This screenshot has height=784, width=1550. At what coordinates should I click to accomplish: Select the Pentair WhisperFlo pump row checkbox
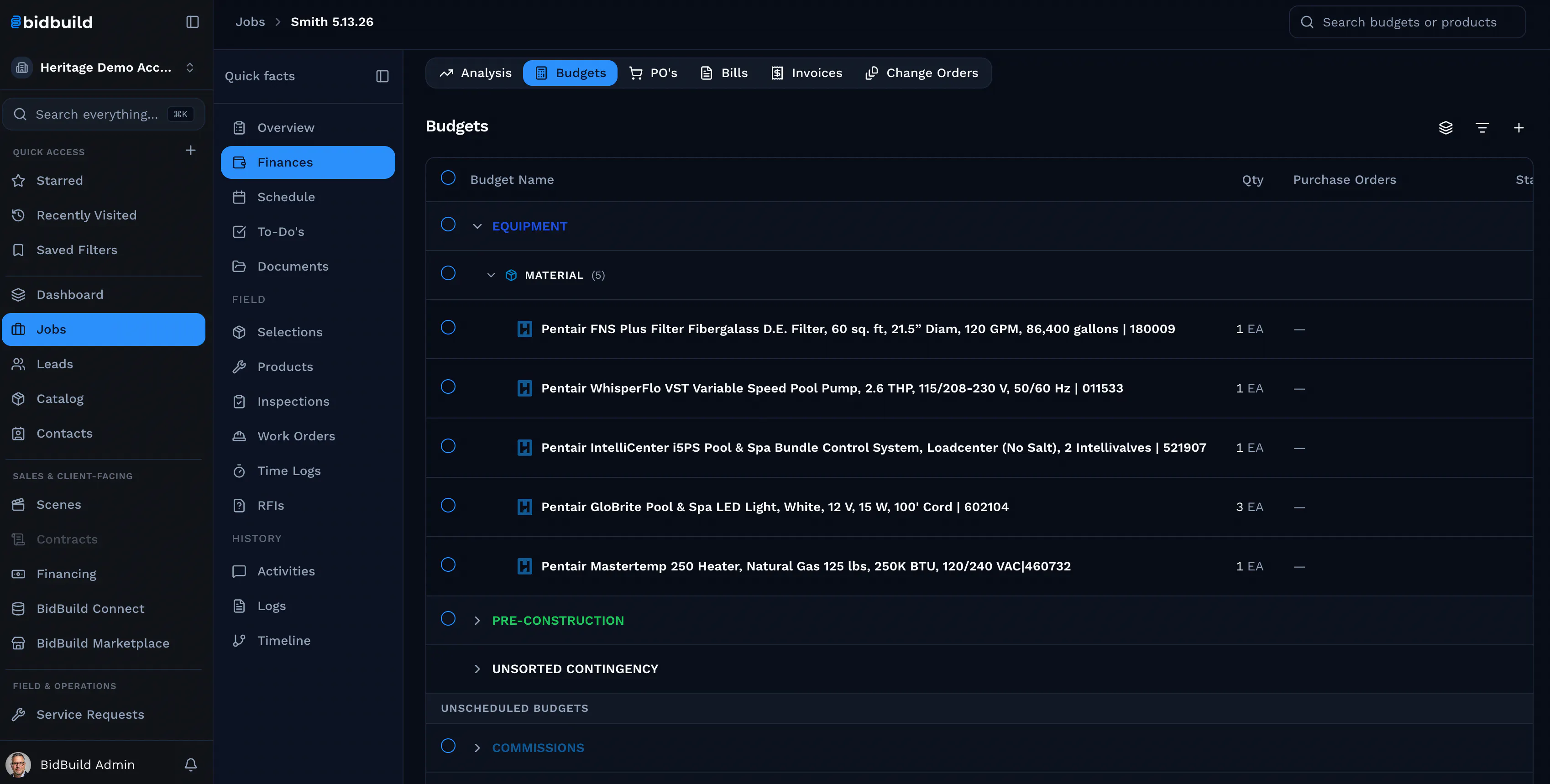point(448,387)
